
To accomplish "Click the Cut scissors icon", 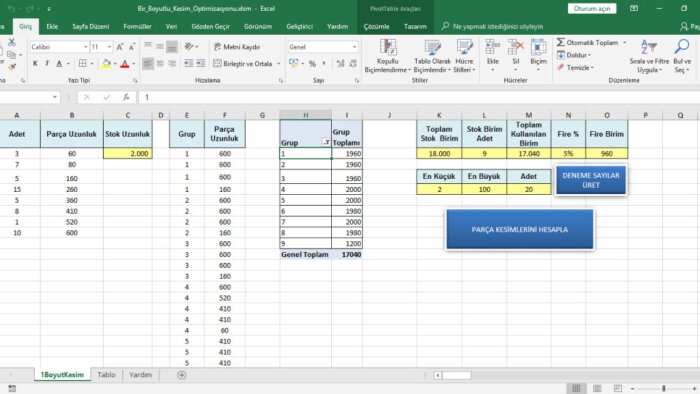I will coord(12,42).
